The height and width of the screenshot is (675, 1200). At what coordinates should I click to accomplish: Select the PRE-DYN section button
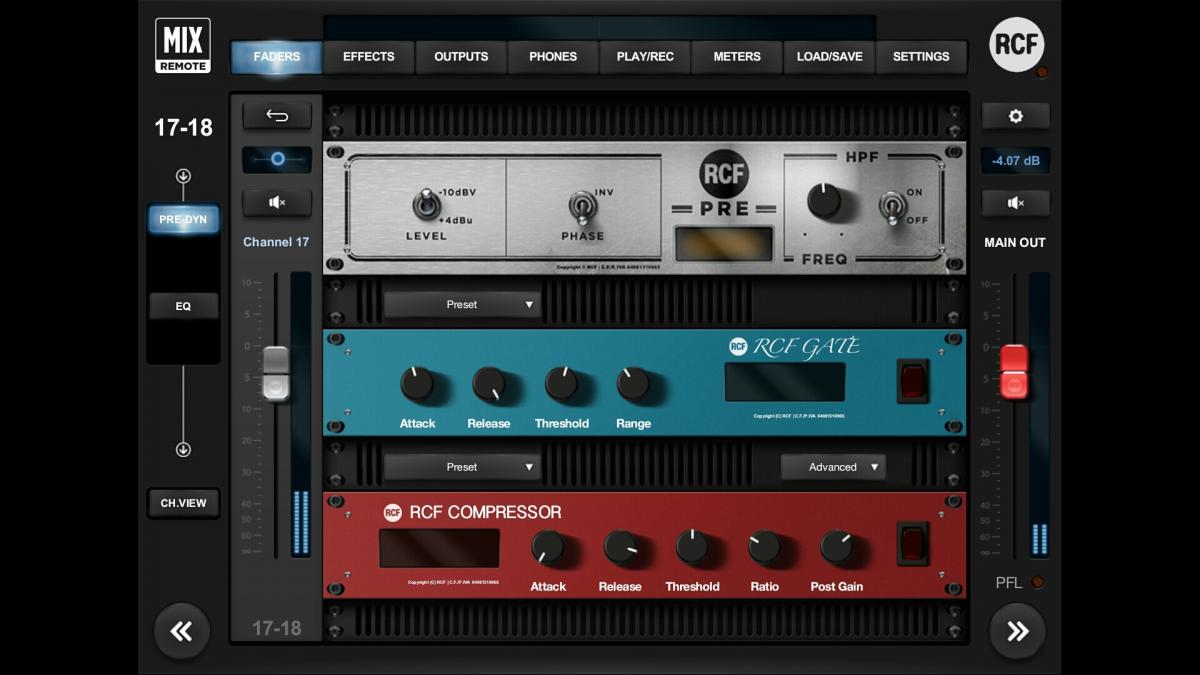click(183, 220)
